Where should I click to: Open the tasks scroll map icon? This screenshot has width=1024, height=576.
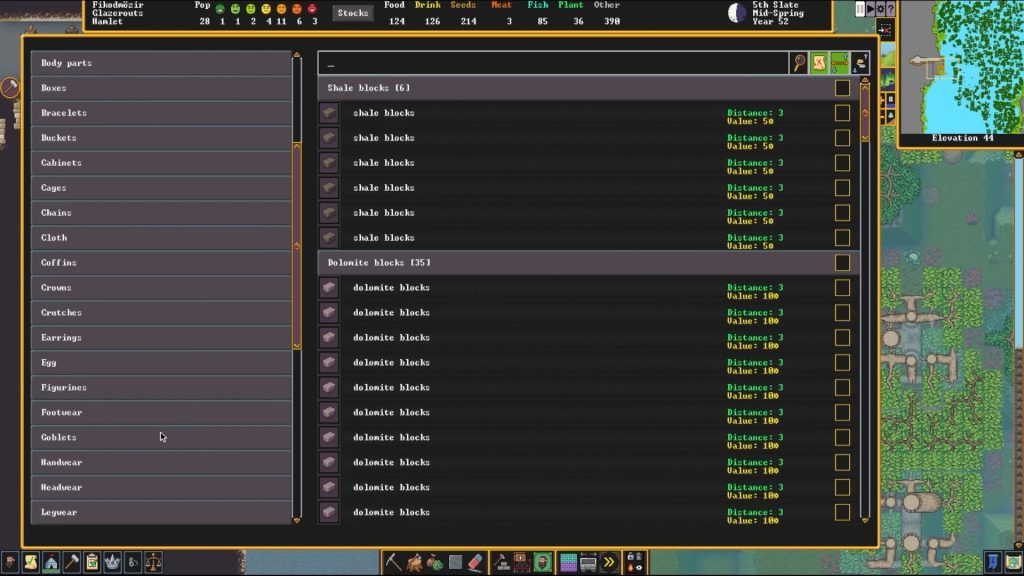coord(31,562)
